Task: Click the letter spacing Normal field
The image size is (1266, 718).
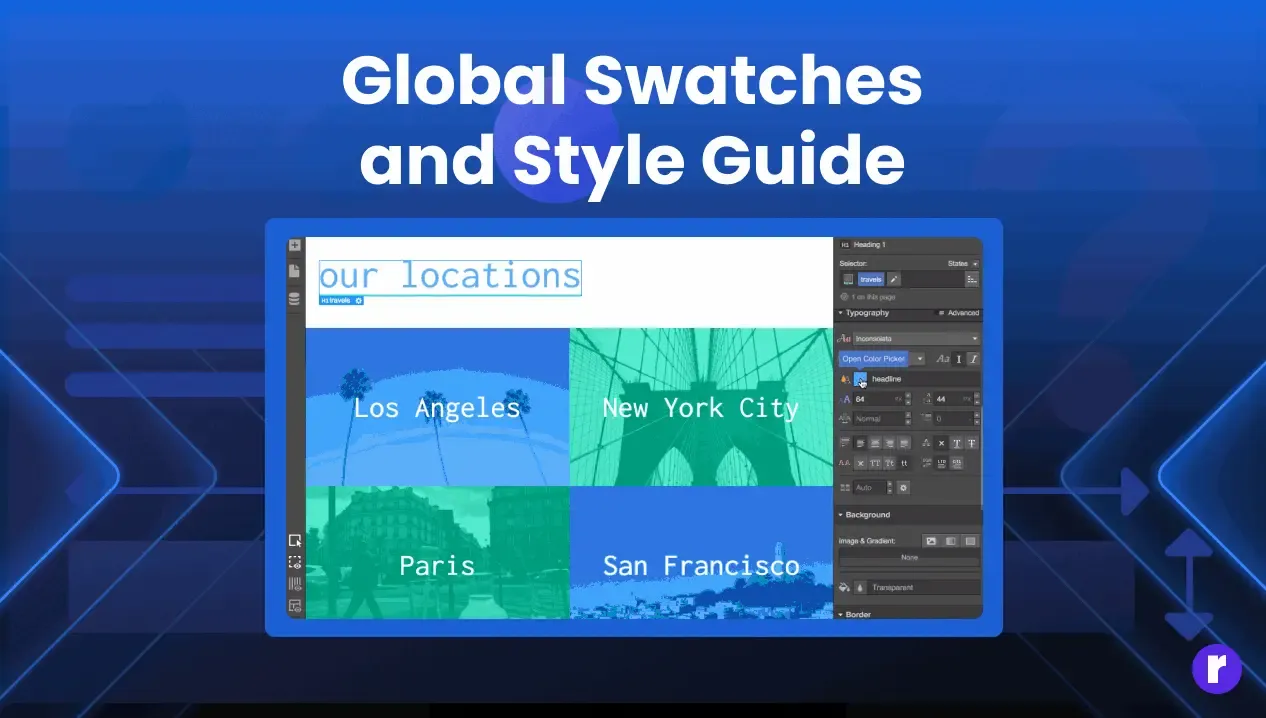Action: point(878,418)
